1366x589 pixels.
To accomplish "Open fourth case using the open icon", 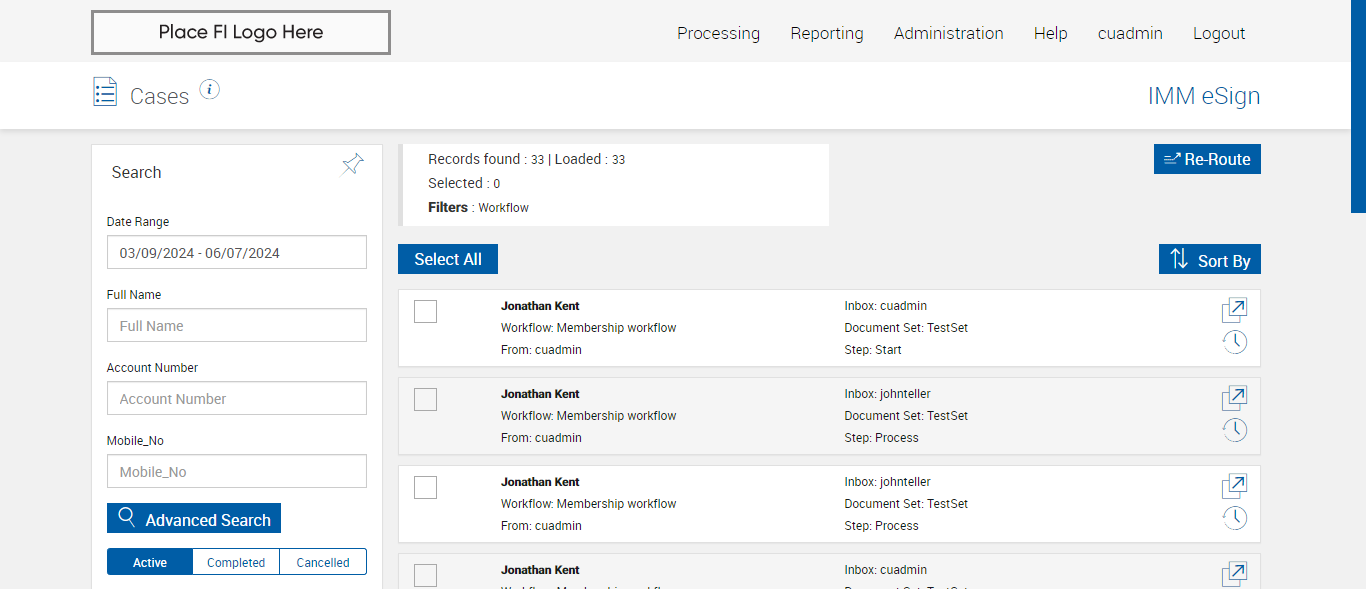I will pos(1234,574).
